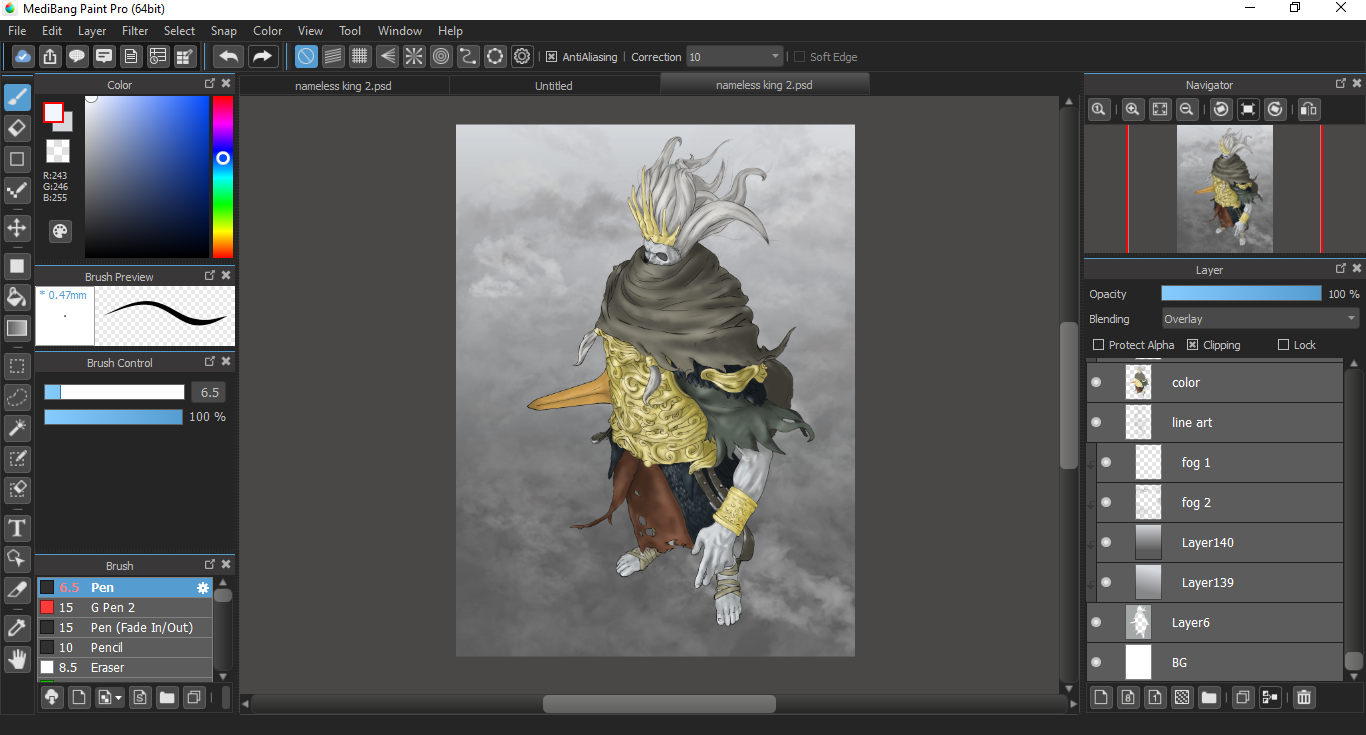The height and width of the screenshot is (735, 1366).
Task: Switch to the Untitled tab
Action: tap(554, 86)
